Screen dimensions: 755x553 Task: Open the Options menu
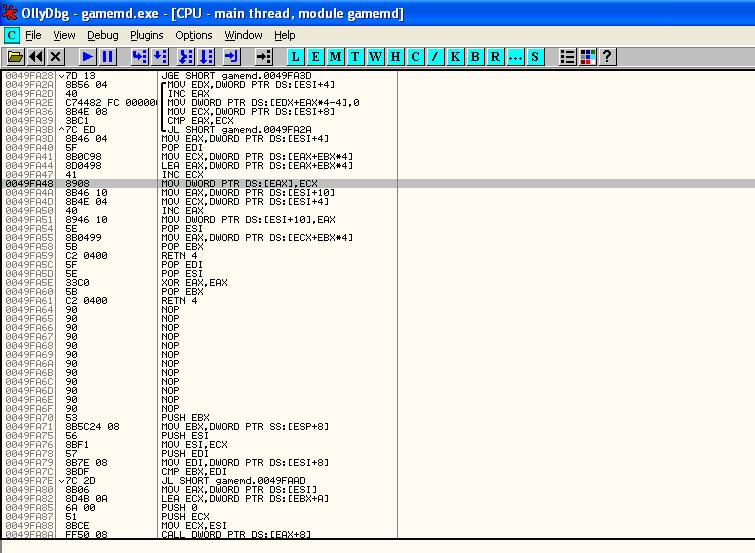(x=194, y=35)
